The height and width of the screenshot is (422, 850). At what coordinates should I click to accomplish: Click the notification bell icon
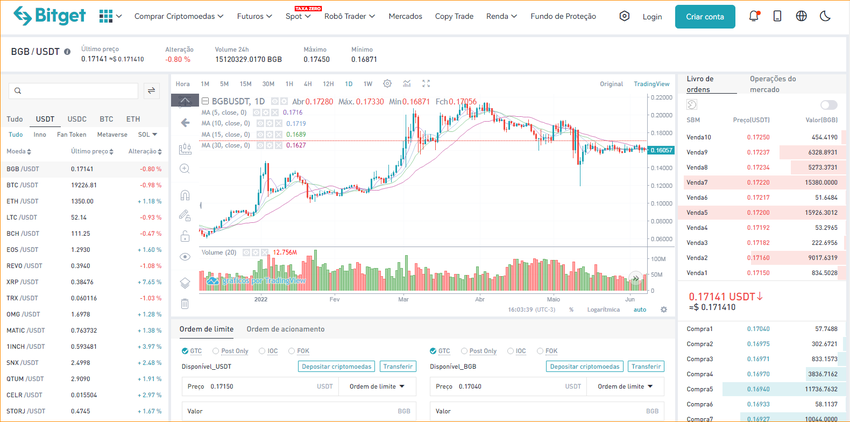coord(754,16)
